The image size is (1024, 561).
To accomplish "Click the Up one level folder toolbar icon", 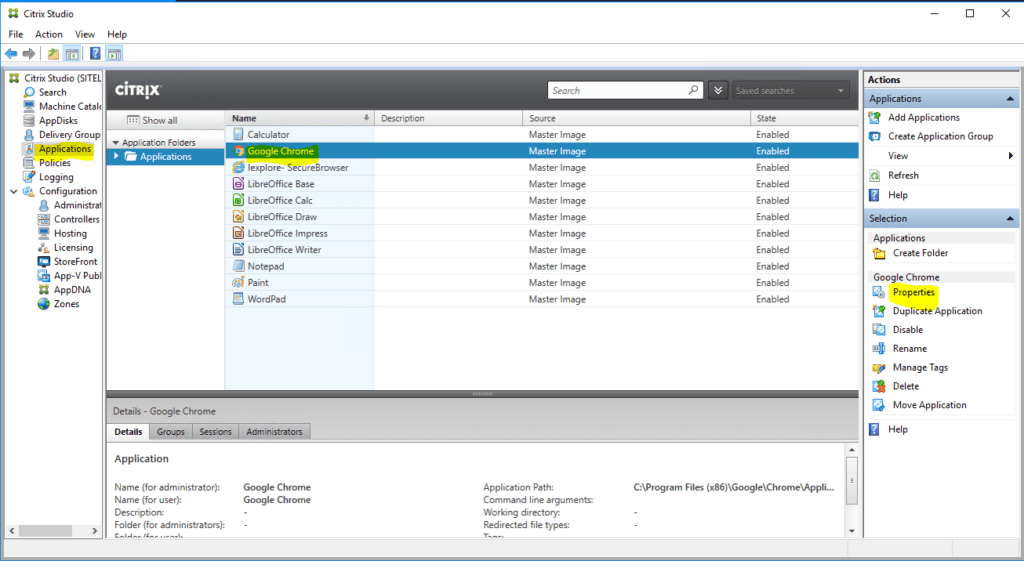I will tap(53, 54).
